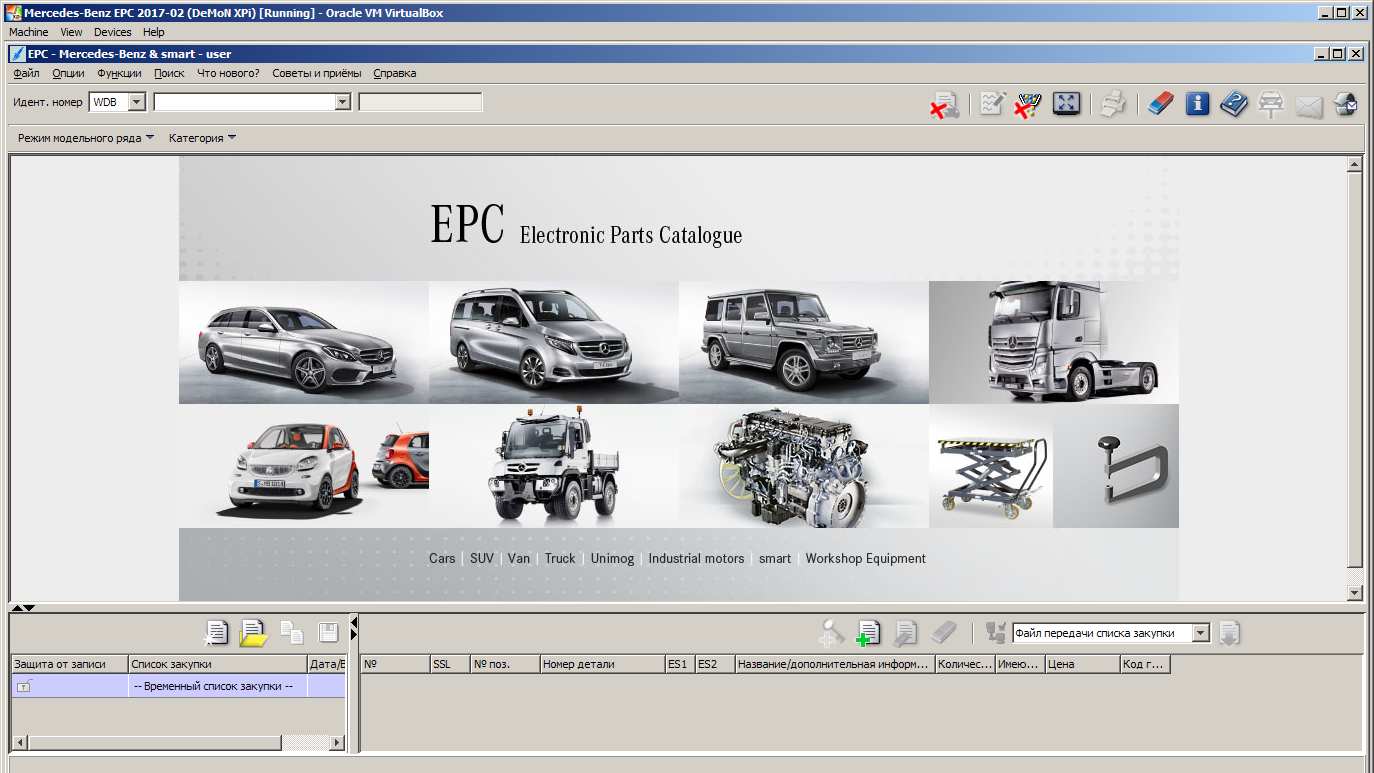
Task: Click the Actros truck image
Action: (x=1054, y=342)
